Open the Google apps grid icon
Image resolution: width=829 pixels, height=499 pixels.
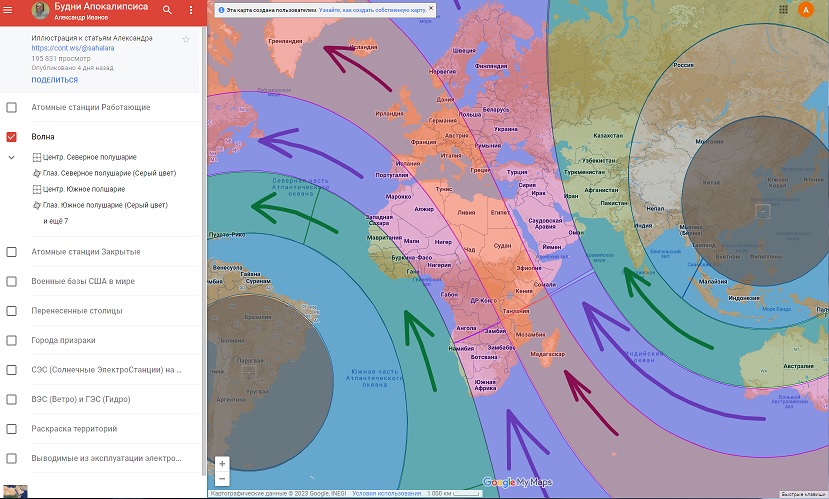(x=784, y=10)
